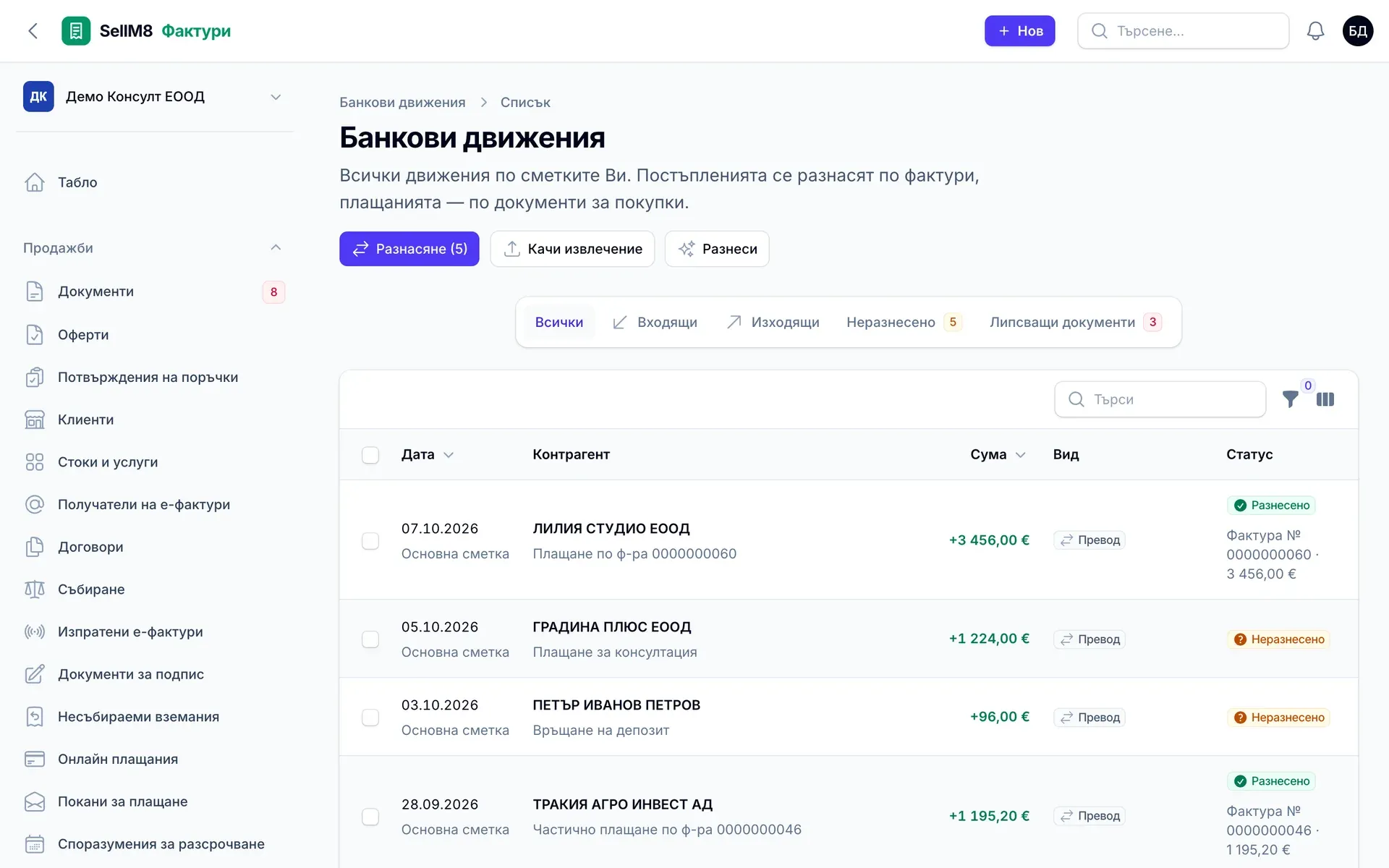The height and width of the screenshot is (868, 1389).
Task: Open Потвърждения на поръчки
Action: pos(154,377)
